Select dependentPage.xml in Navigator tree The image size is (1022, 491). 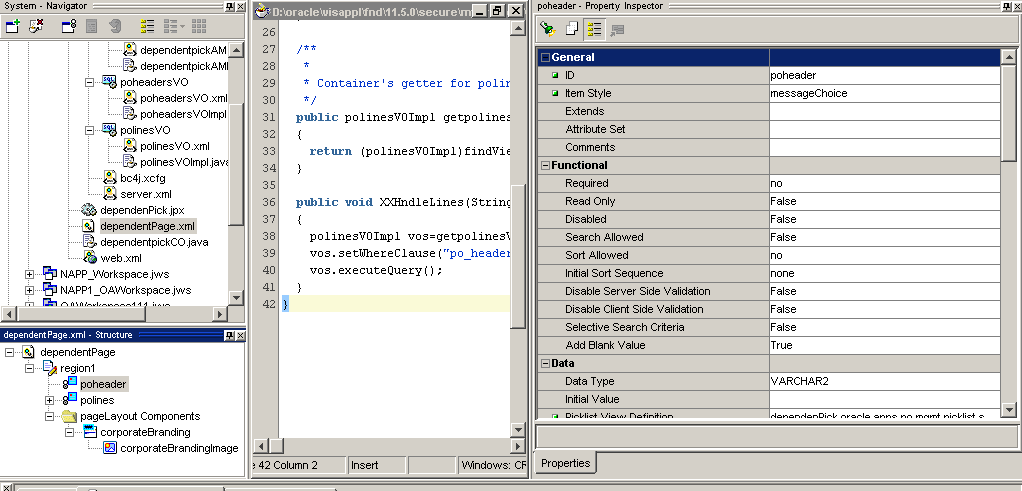click(147, 226)
